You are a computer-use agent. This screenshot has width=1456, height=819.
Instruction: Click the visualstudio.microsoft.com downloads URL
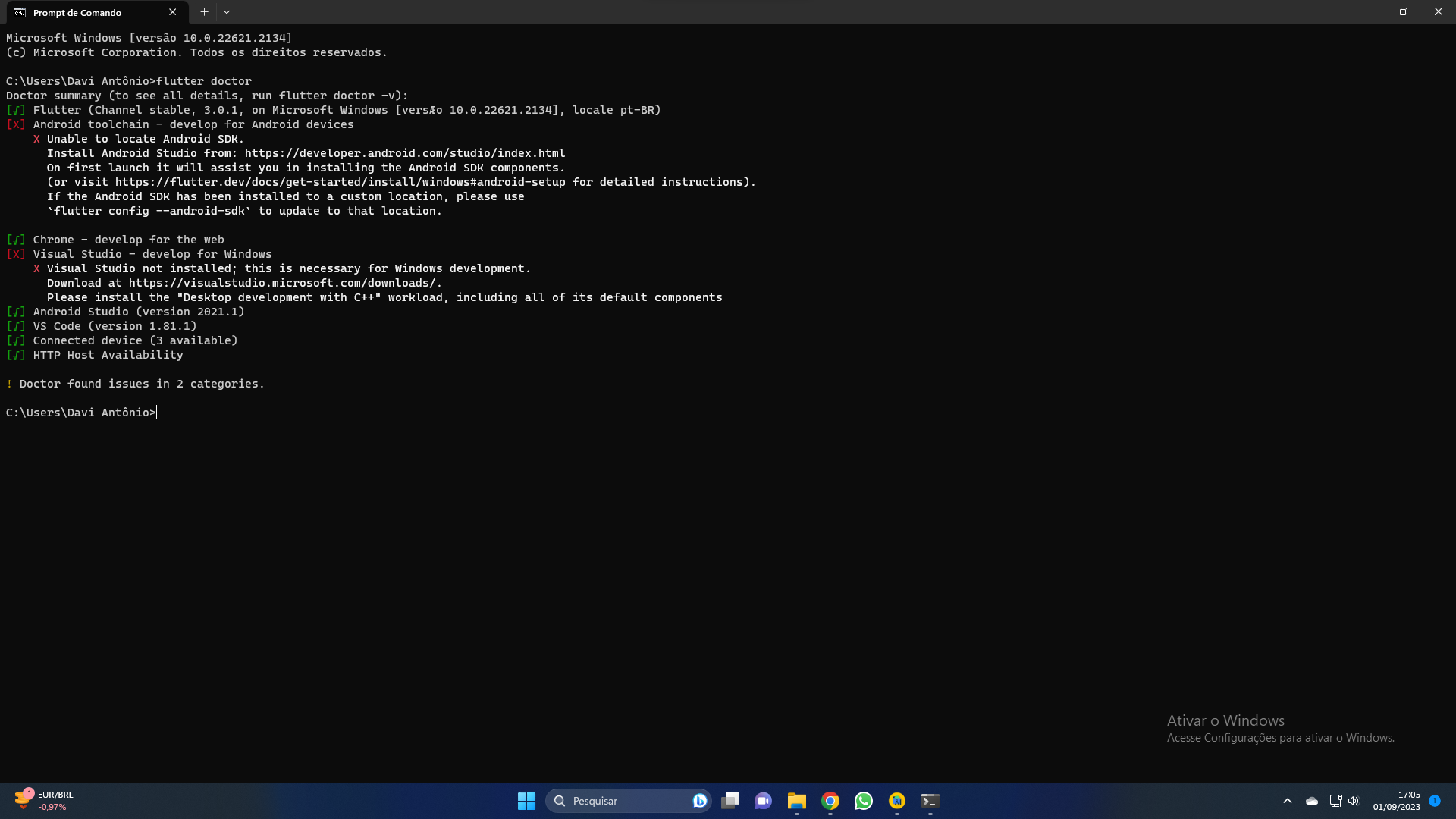tap(282, 283)
